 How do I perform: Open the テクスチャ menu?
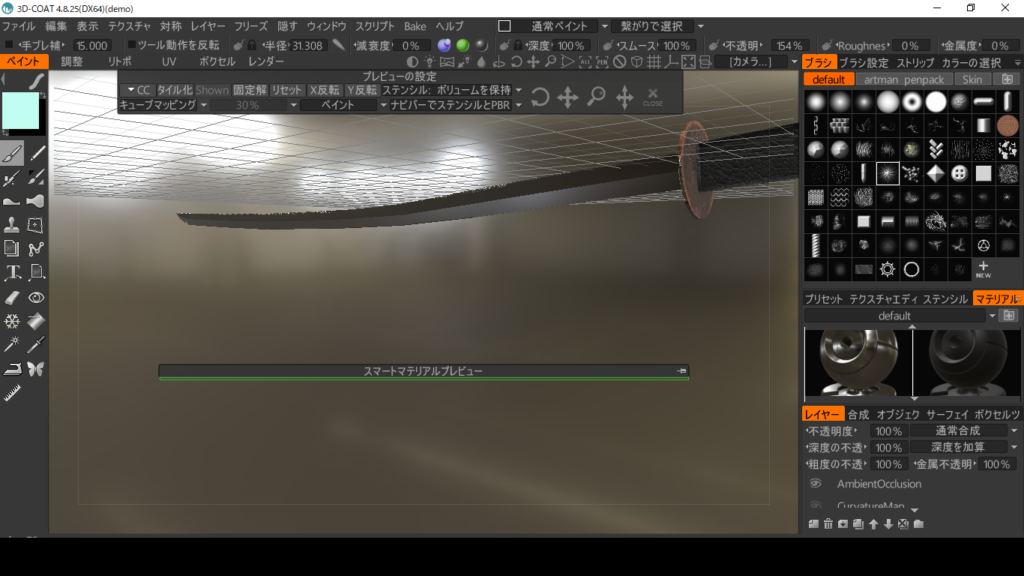pos(129,26)
